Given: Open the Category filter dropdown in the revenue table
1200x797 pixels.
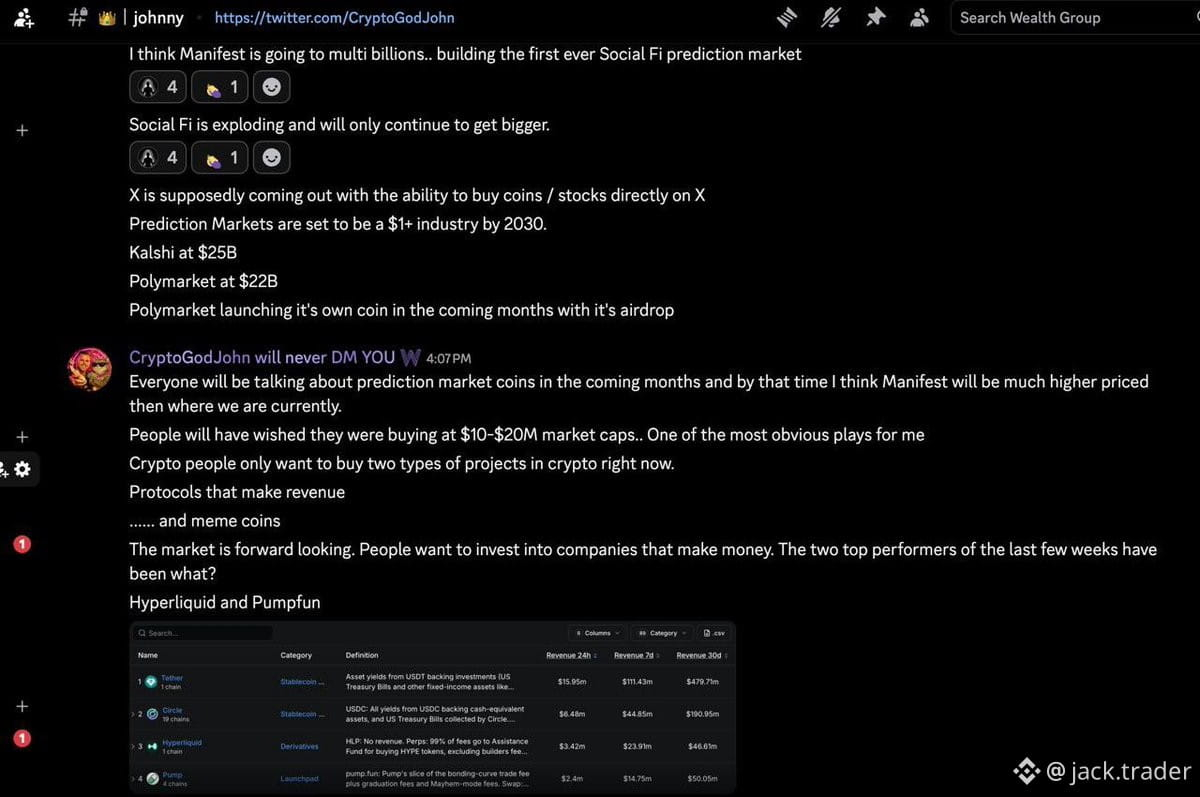Looking at the screenshot, I should coord(663,633).
